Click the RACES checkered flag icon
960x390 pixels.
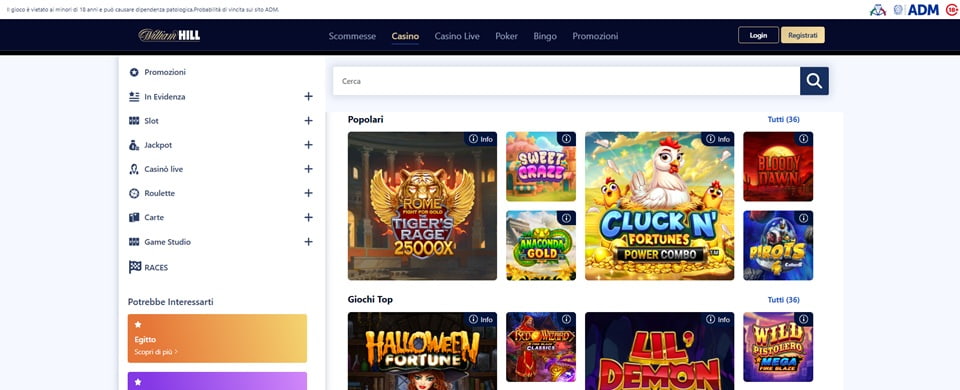[135, 267]
